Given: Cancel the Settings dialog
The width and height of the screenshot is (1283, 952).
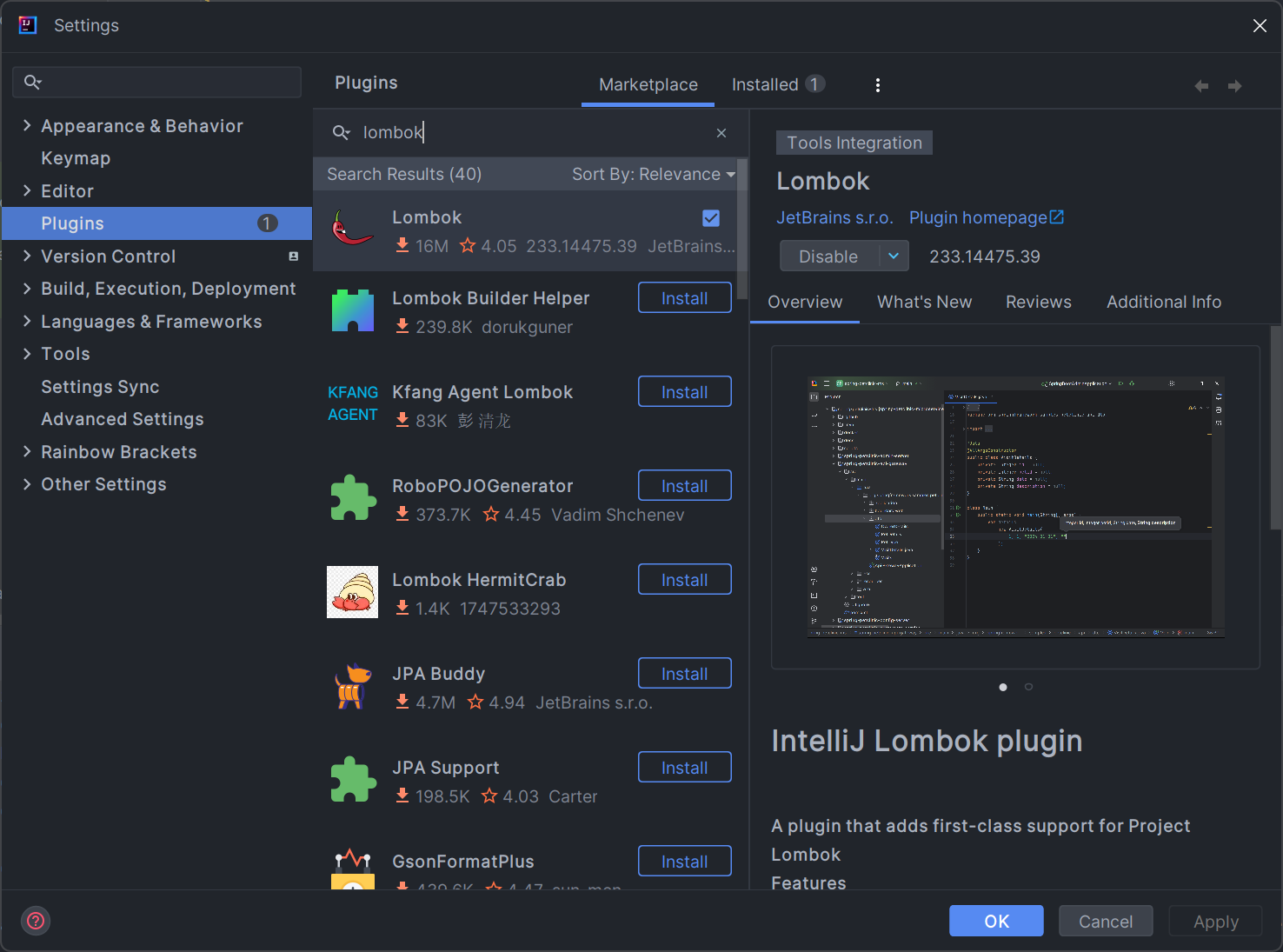Looking at the screenshot, I should coord(1106,921).
